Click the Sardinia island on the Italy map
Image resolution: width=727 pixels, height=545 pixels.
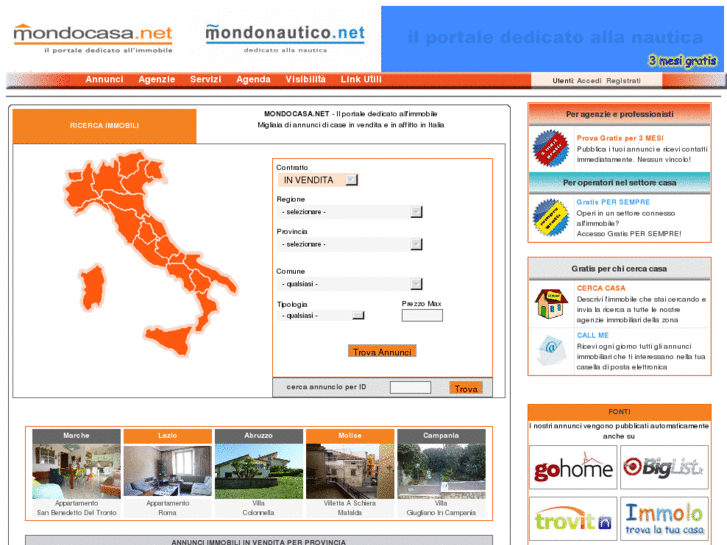(x=92, y=287)
